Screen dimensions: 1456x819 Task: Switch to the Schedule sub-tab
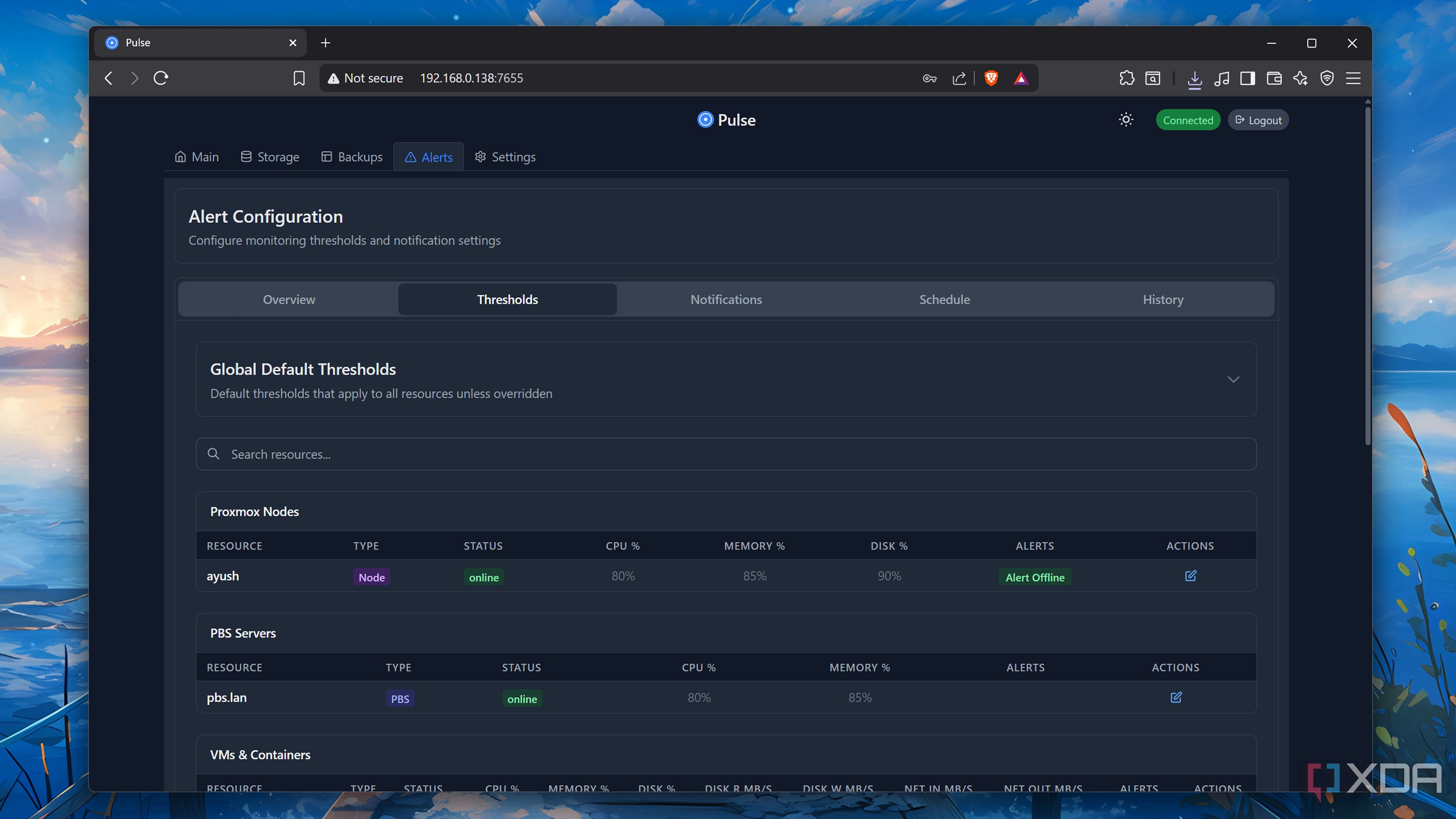(944, 299)
